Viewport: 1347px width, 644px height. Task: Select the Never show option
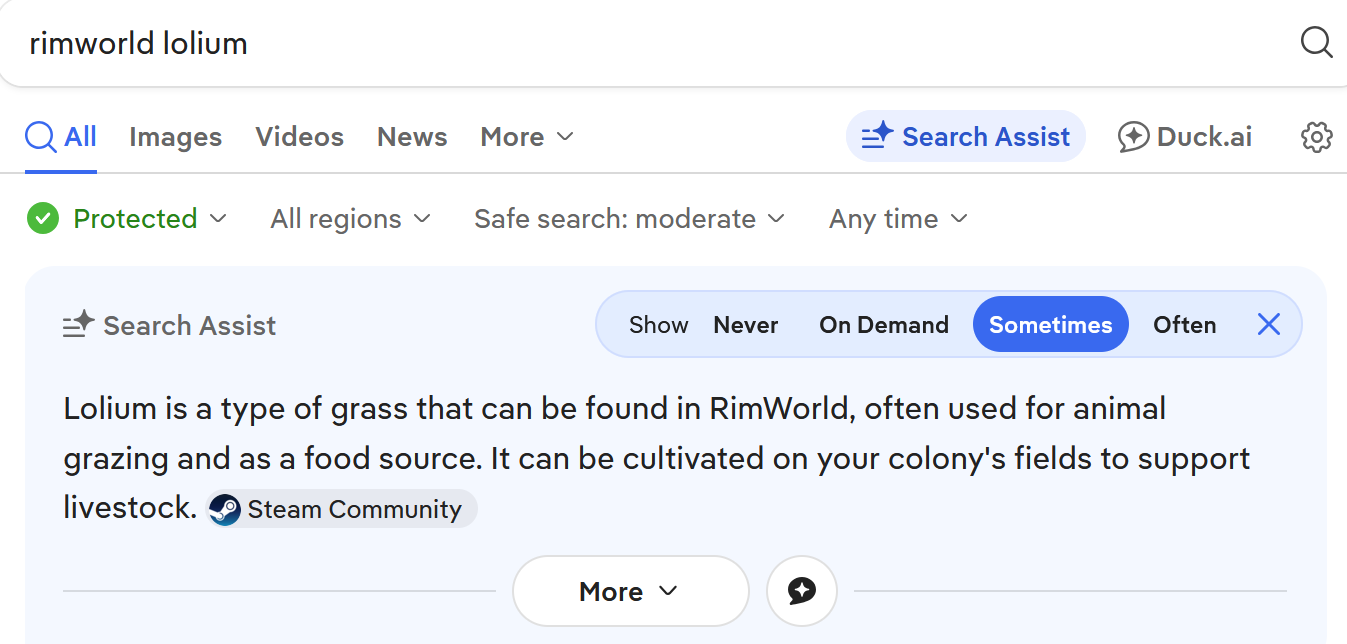(746, 325)
